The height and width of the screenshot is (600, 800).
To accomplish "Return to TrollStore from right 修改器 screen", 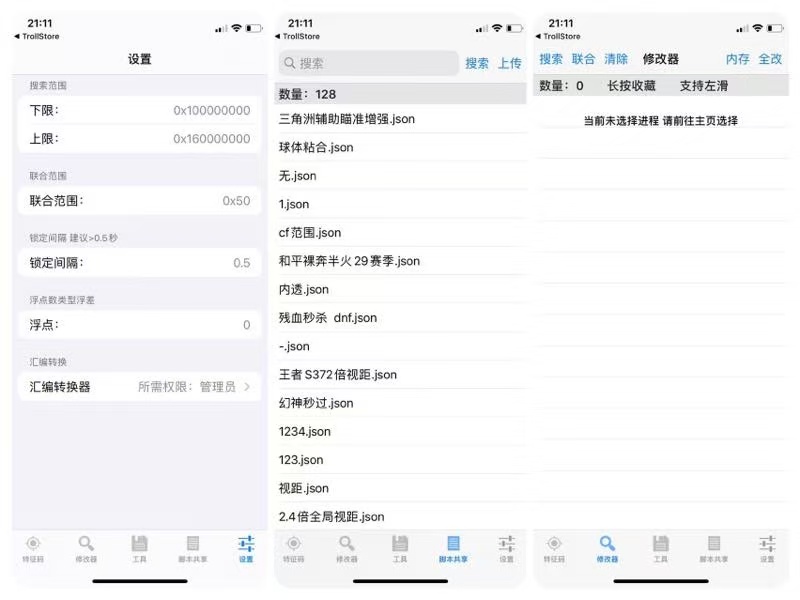I will coord(558,36).
